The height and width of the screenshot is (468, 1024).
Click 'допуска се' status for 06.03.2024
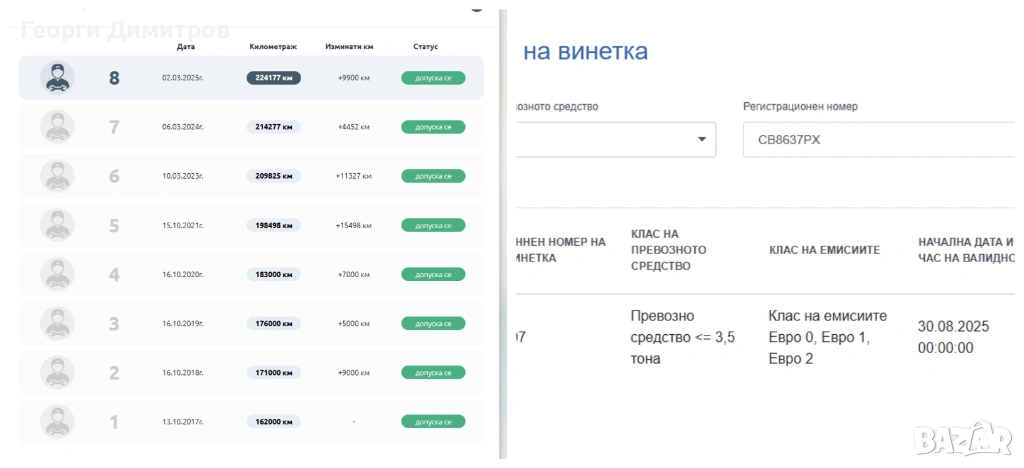coord(433,127)
